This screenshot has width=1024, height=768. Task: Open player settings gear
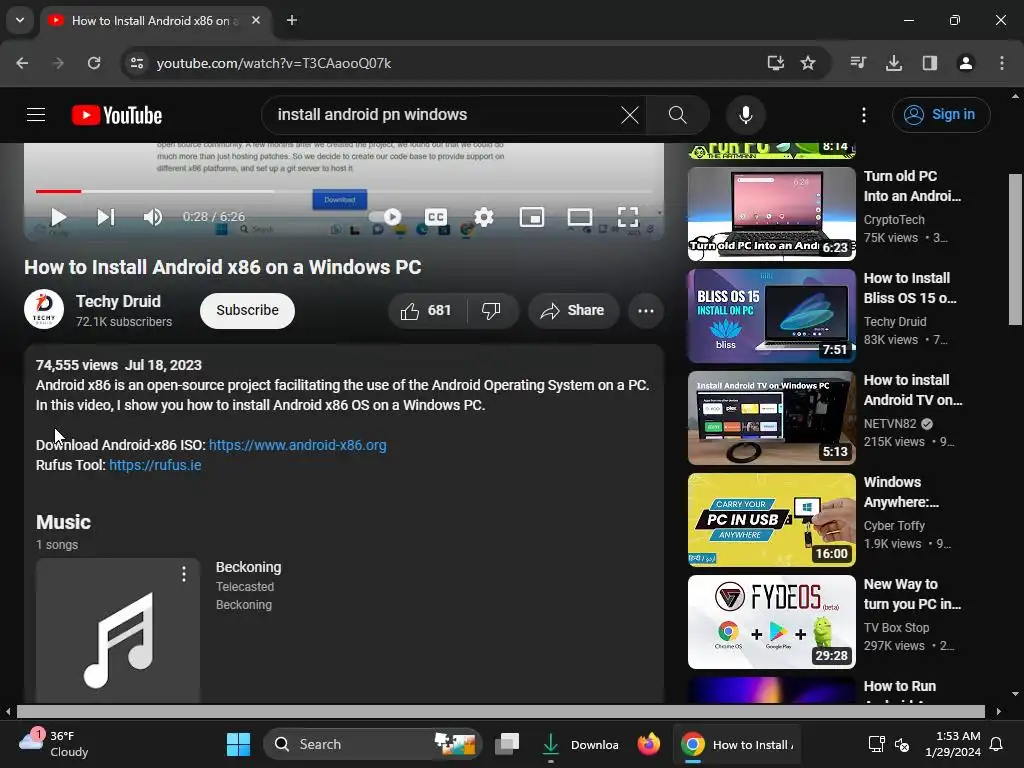coord(483,217)
